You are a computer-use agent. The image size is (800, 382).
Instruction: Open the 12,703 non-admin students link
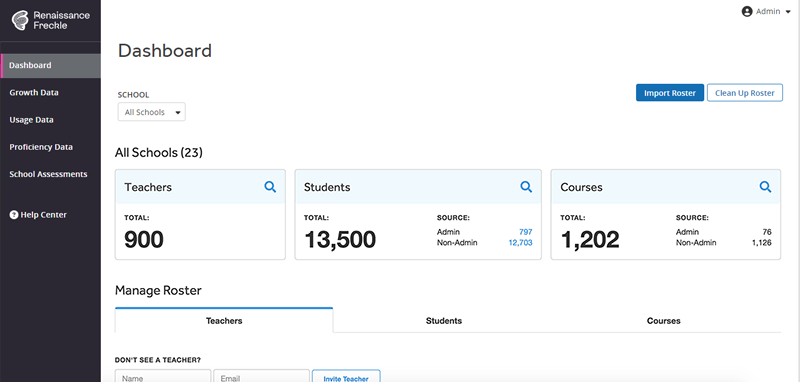[520, 243]
